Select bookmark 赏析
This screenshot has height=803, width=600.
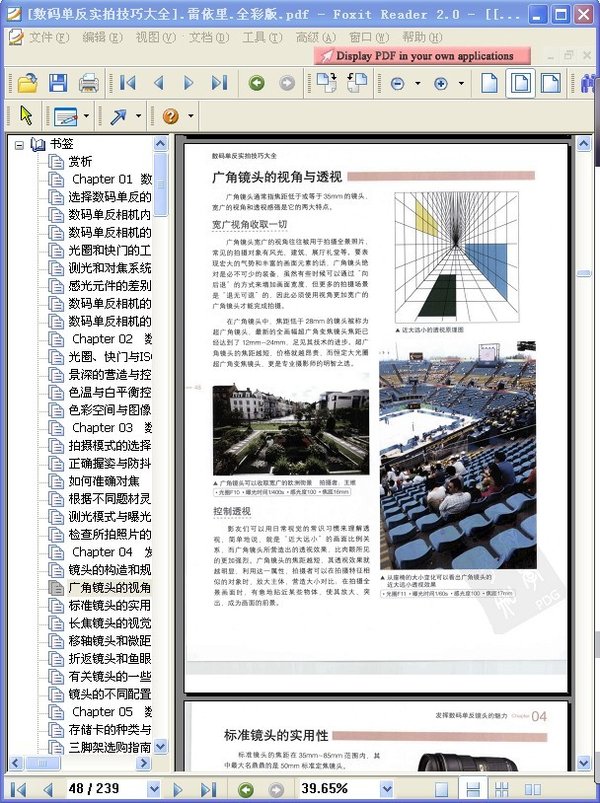pyautogui.click(x=80, y=162)
